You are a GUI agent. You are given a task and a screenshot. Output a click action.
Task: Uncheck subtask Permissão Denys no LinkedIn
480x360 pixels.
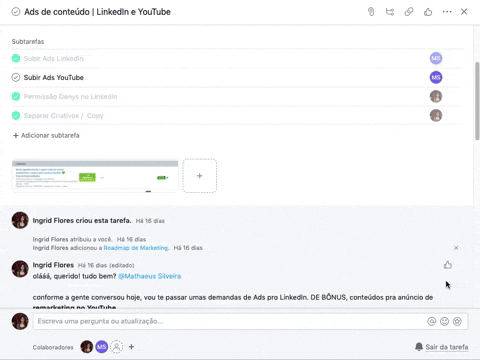coord(16,97)
